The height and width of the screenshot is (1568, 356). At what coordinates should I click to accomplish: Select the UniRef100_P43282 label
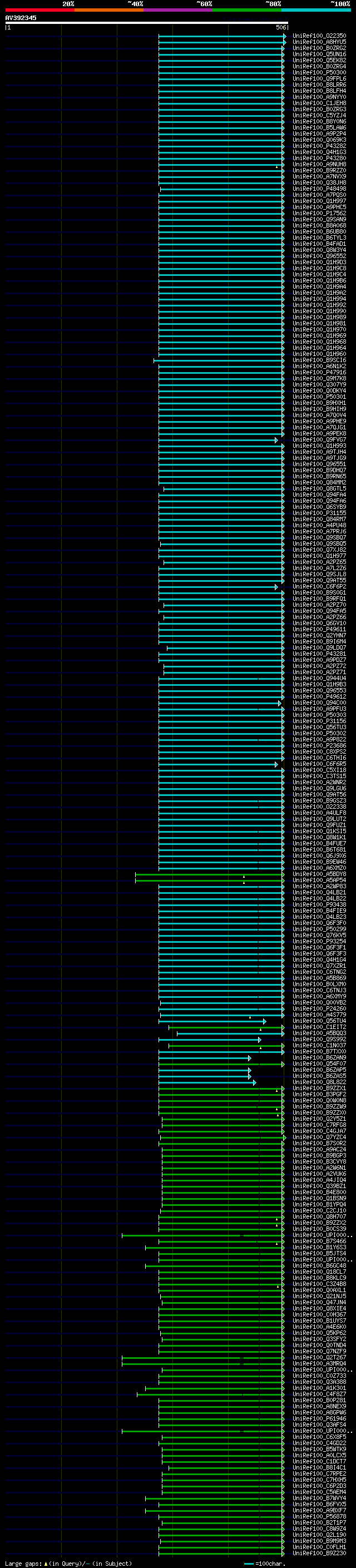click(319, 146)
